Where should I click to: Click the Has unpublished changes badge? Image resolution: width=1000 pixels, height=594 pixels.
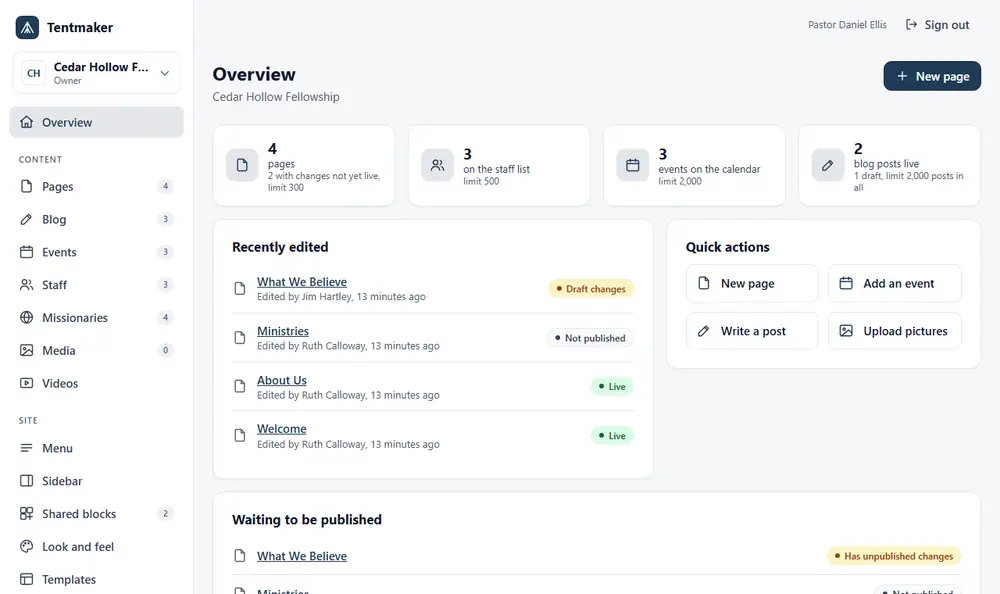pyautogui.click(x=894, y=556)
